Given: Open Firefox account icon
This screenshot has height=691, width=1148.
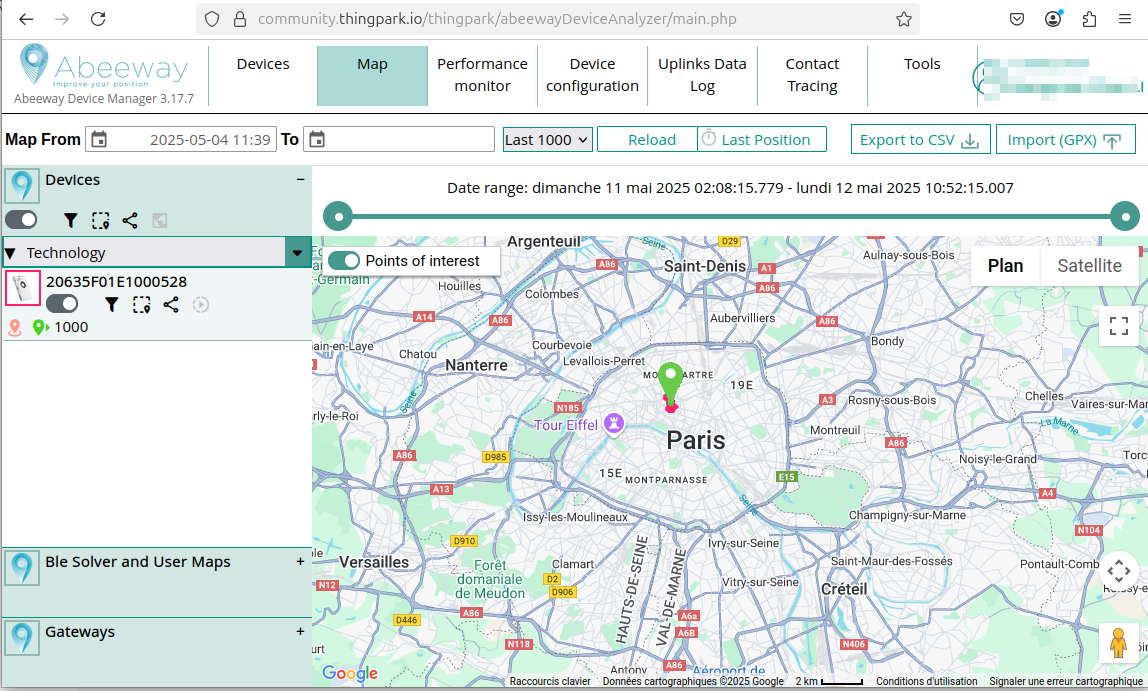Looking at the screenshot, I should (1053, 19).
